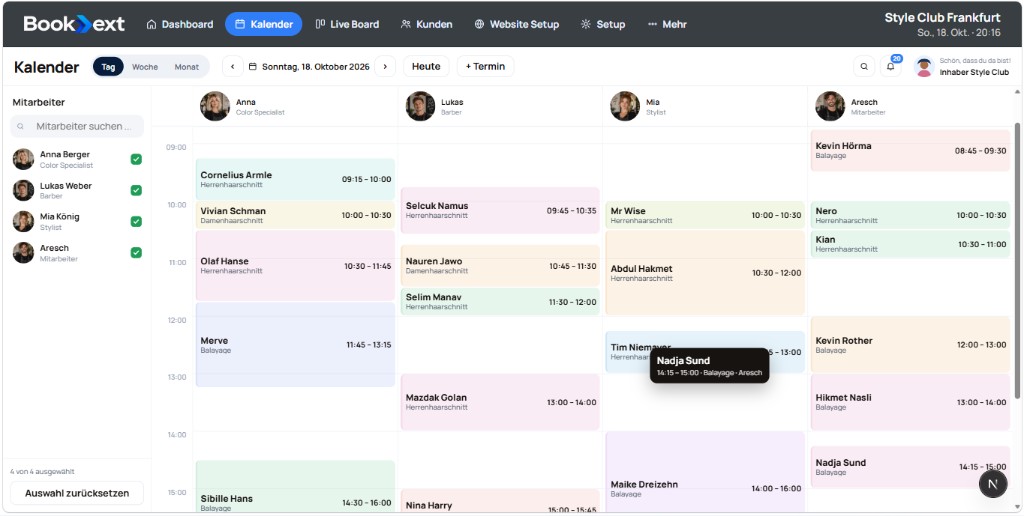Open date picker Sonntag, 18. Oktober 2026
This screenshot has height=516, width=1024.
(x=309, y=67)
